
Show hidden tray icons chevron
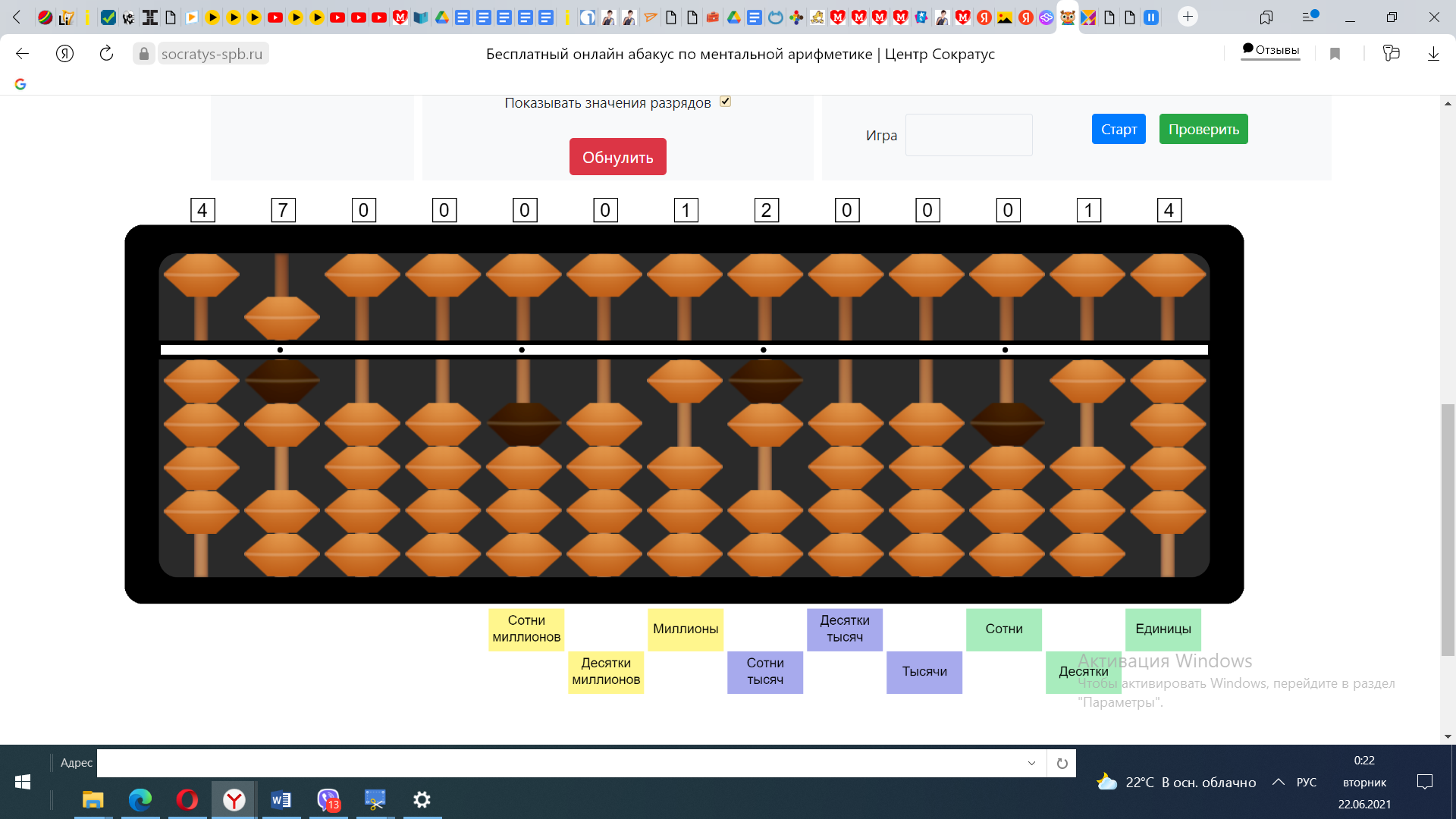click(x=1279, y=782)
